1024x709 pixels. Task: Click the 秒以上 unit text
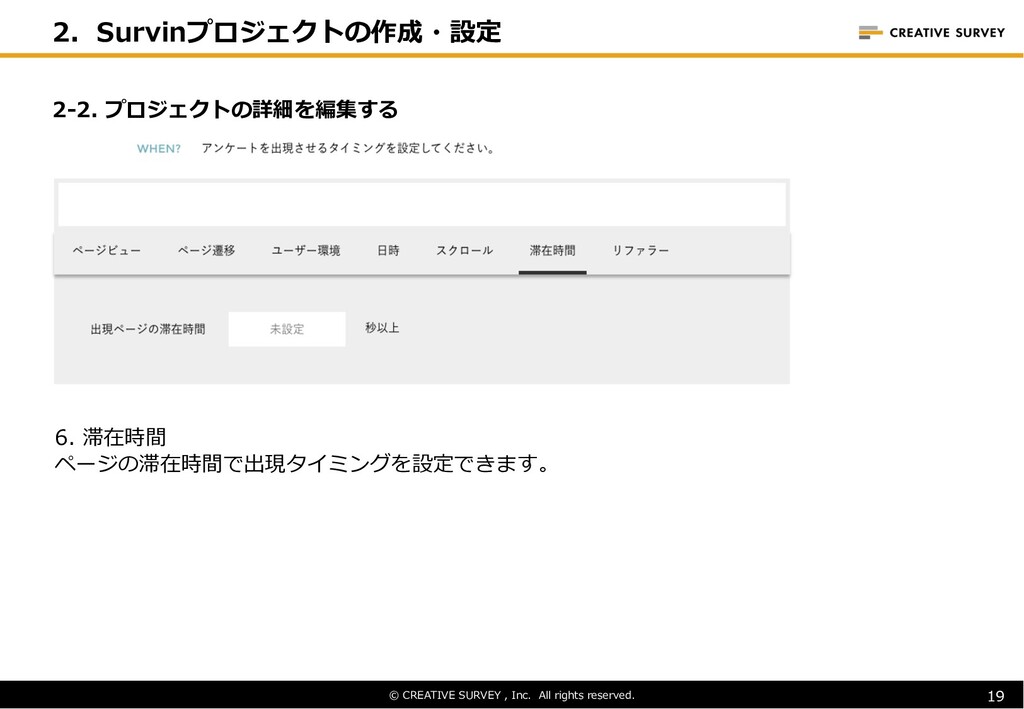click(x=382, y=328)
